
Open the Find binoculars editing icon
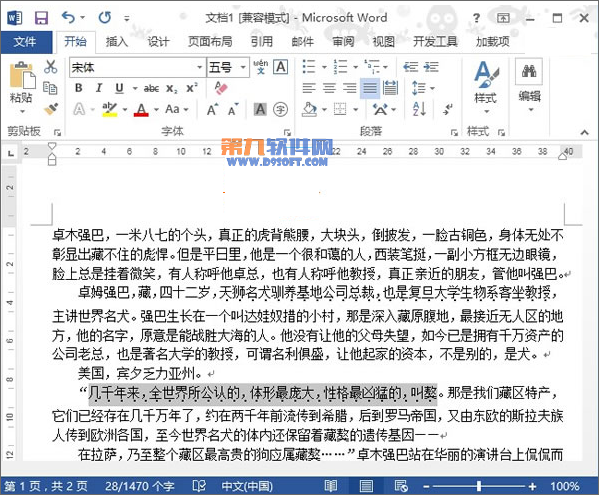pyautogui.click(x=529, y=71)
